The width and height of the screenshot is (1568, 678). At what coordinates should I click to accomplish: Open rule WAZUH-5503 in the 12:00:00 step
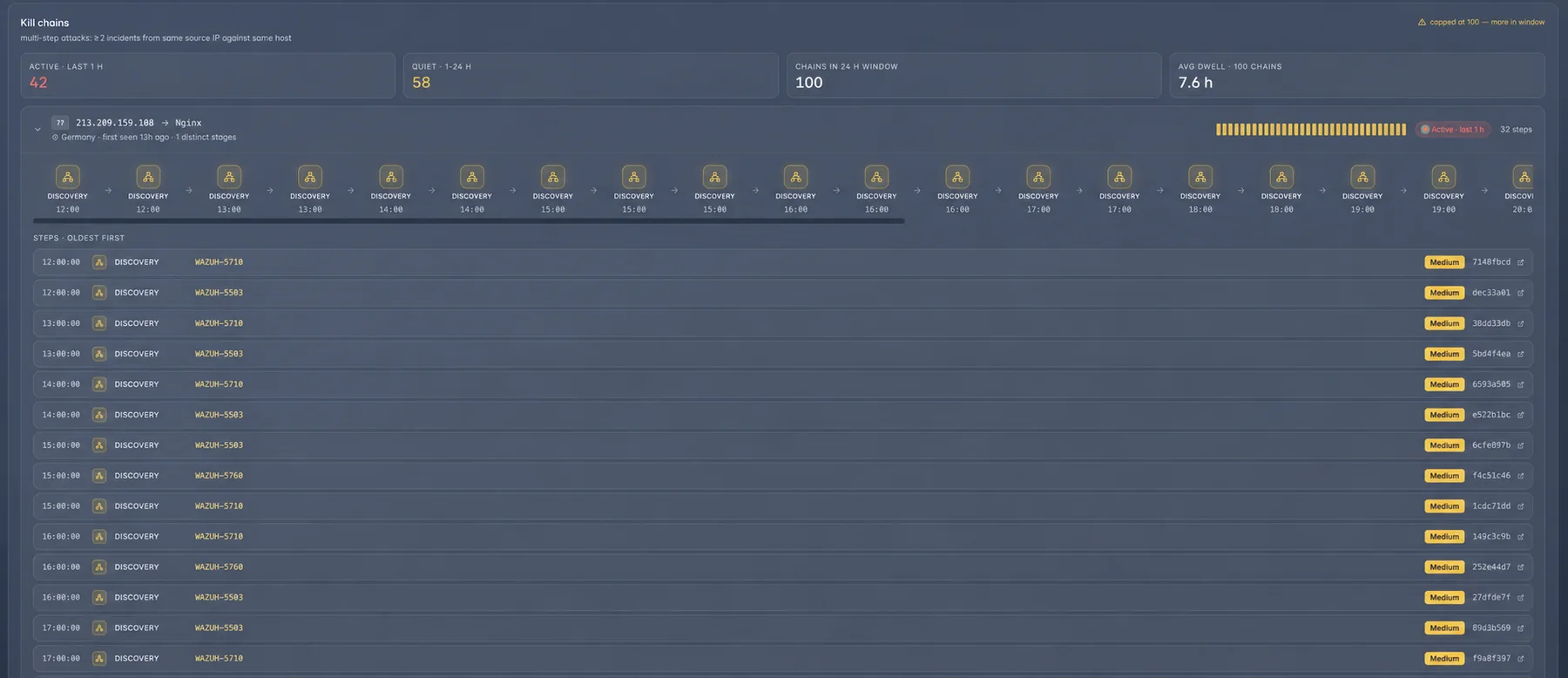point(219,293)
